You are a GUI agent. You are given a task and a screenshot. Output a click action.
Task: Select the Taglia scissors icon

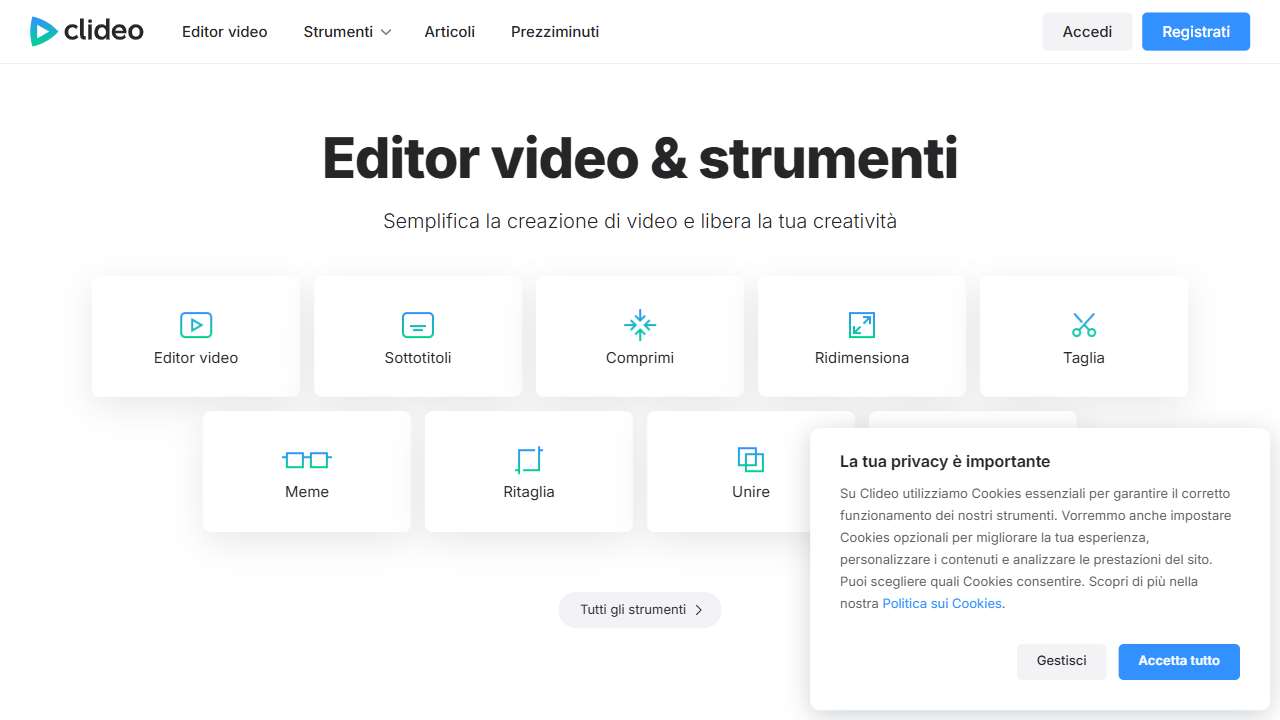coord(1084,325)
